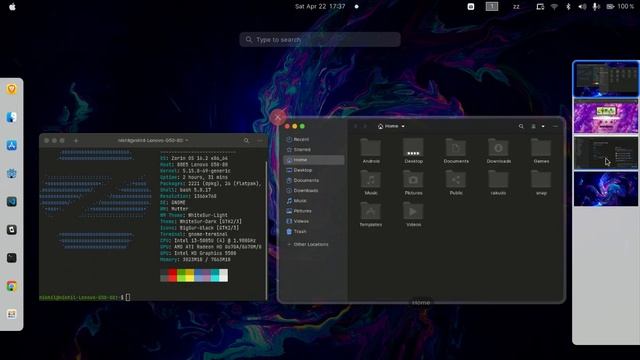This screenshot has height=360, width=640.
Task: Go back in Files navigation
Action: (356, 127)
